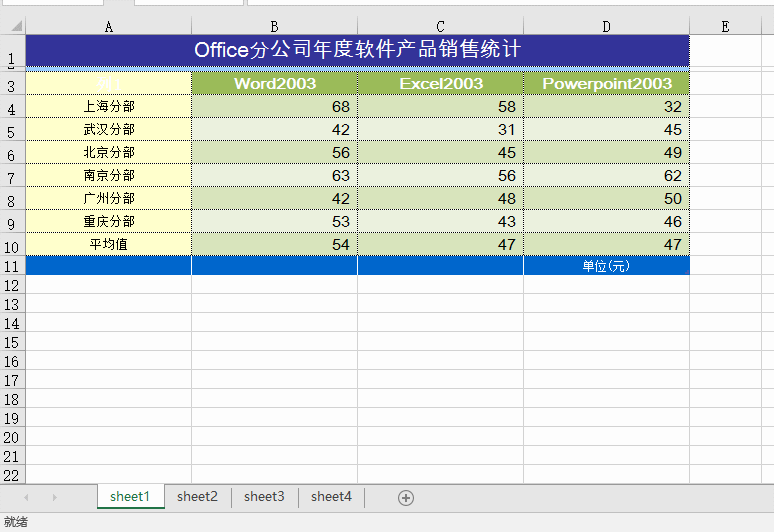Select row 3 header

[x=12, y=83]
